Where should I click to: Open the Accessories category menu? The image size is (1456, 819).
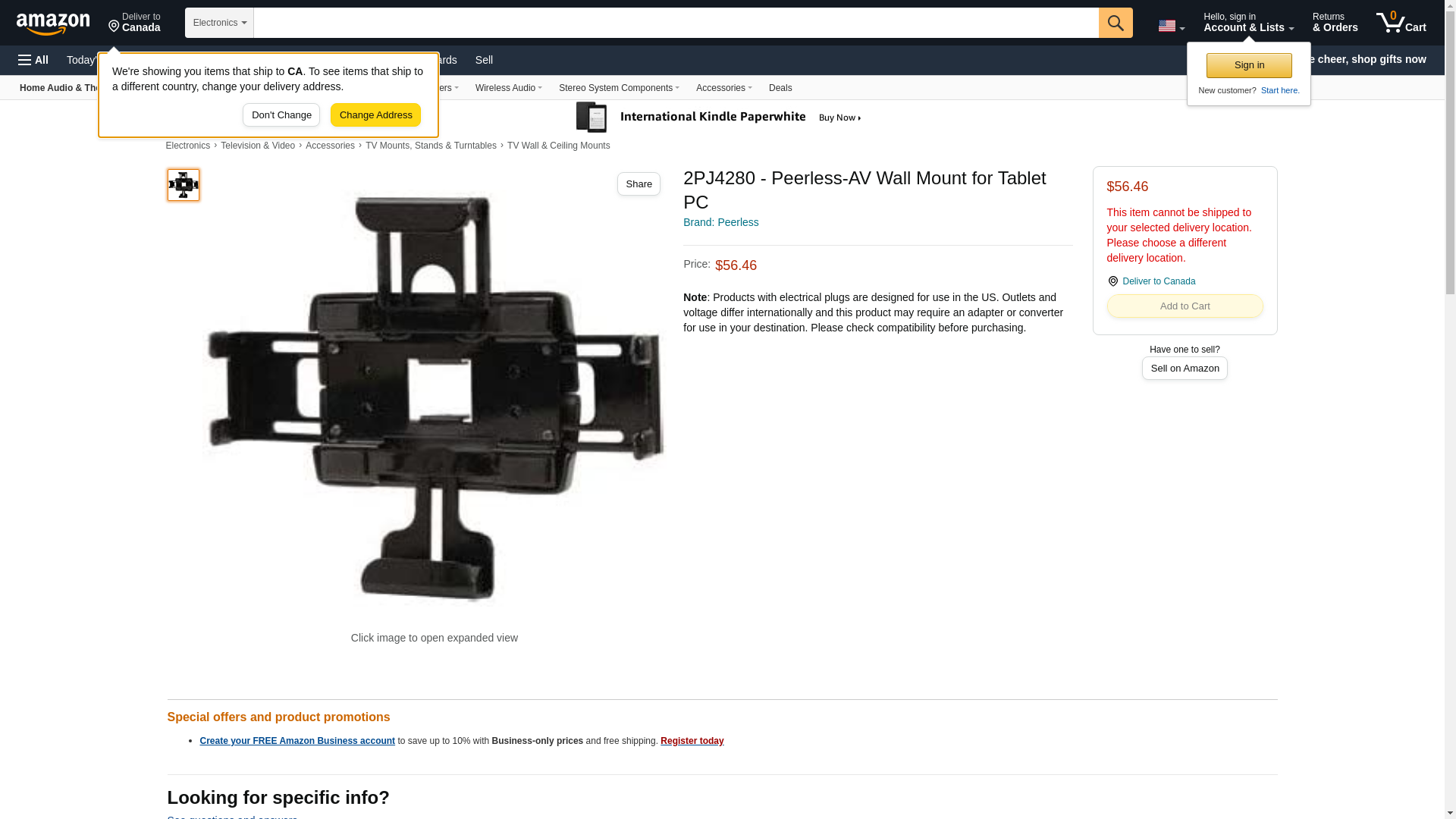tap(723, 88)
